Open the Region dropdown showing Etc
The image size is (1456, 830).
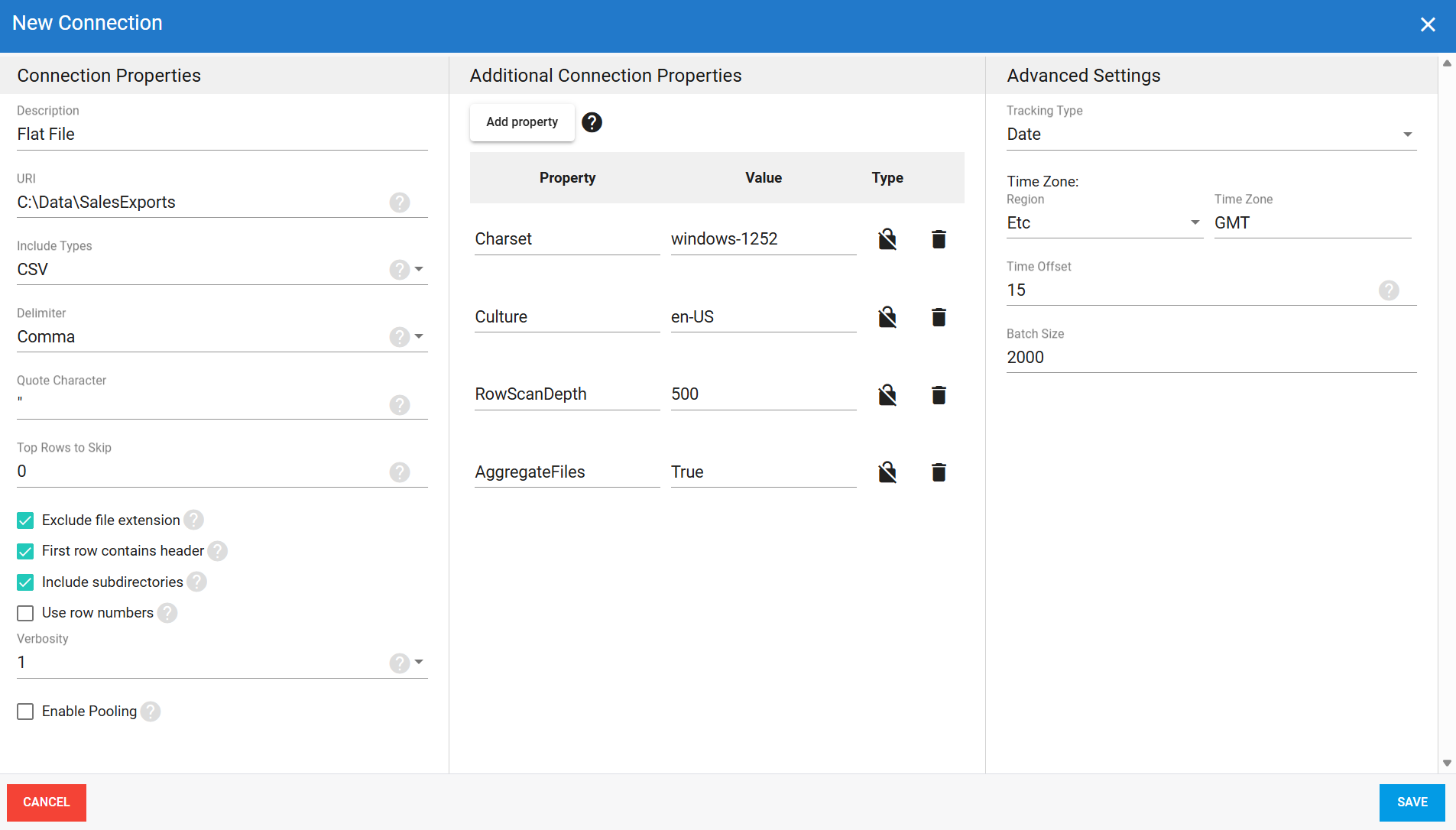pos(1104,223)
